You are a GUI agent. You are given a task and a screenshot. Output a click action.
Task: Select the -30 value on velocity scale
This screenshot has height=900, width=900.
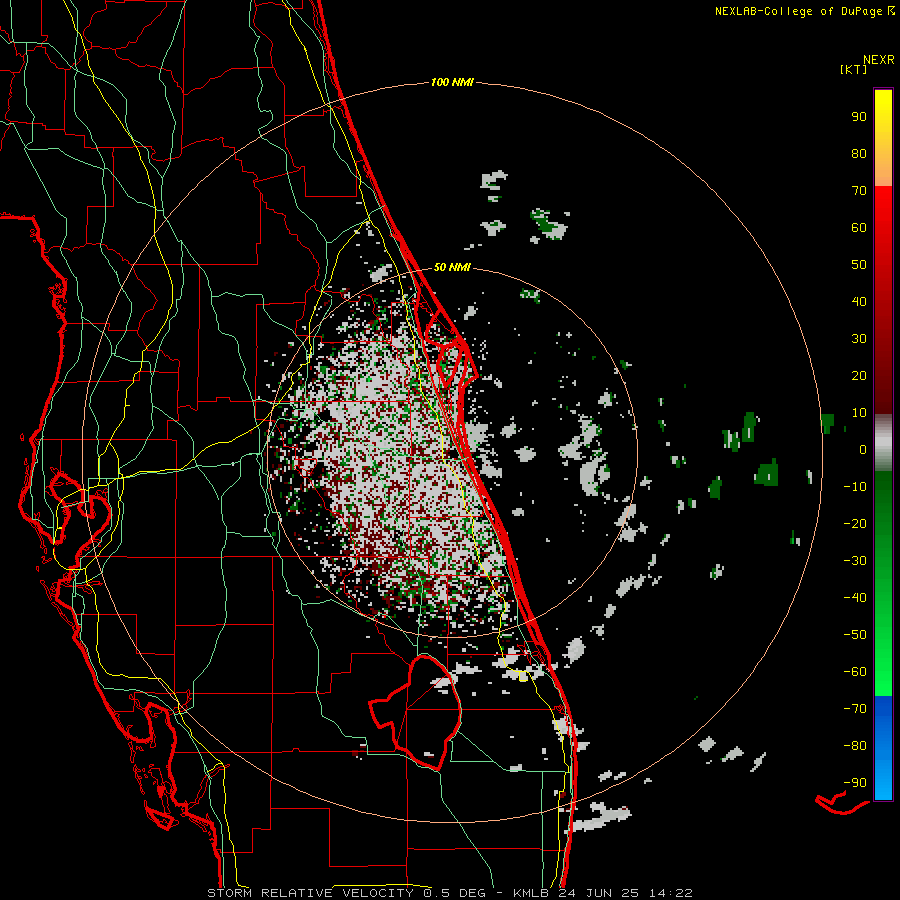click(855, 561)
